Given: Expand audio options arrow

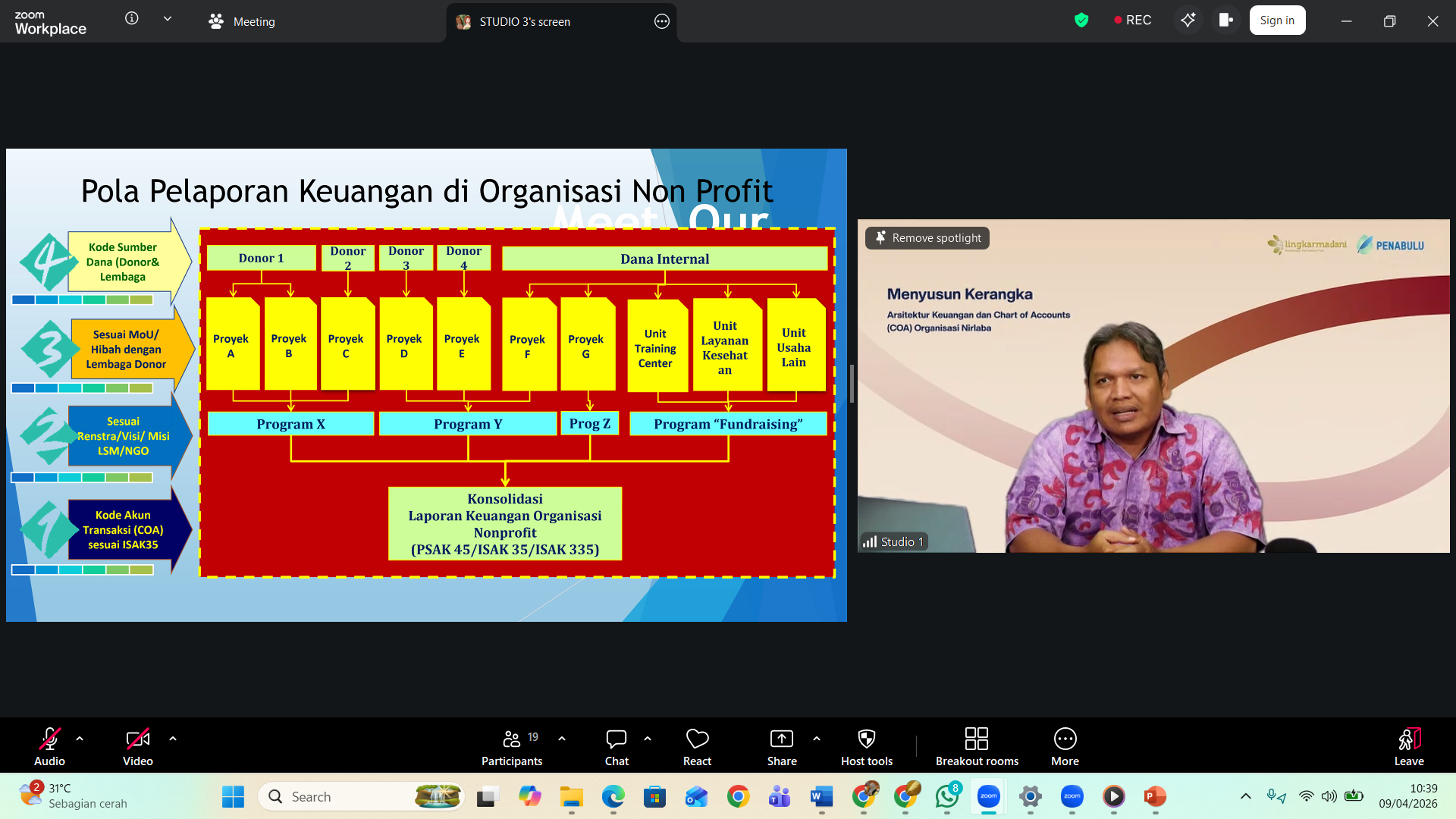Looking at the screenshot, I should pos(80,738).
